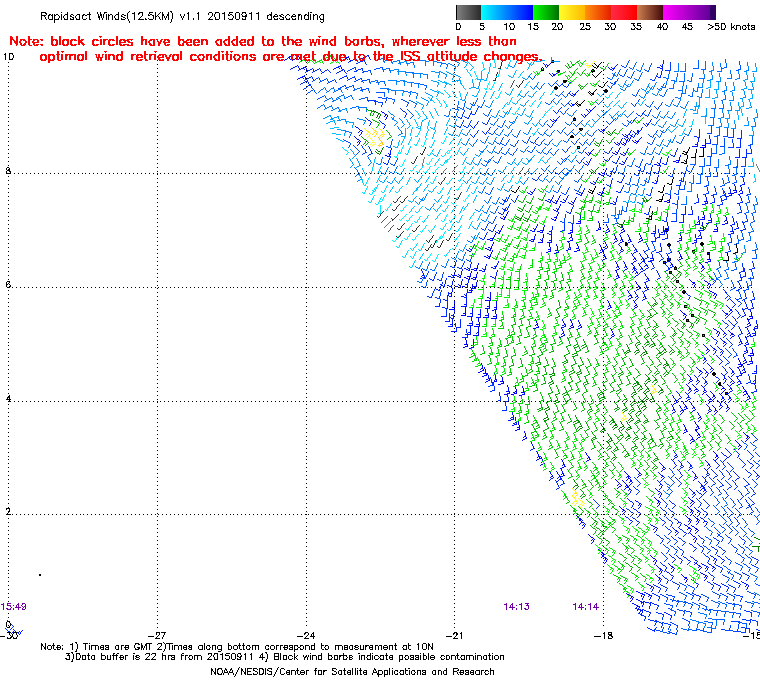The image size is (760, 688).
Task: Click the red 'Note: black circles' warning line
Action: pos(263,41)
